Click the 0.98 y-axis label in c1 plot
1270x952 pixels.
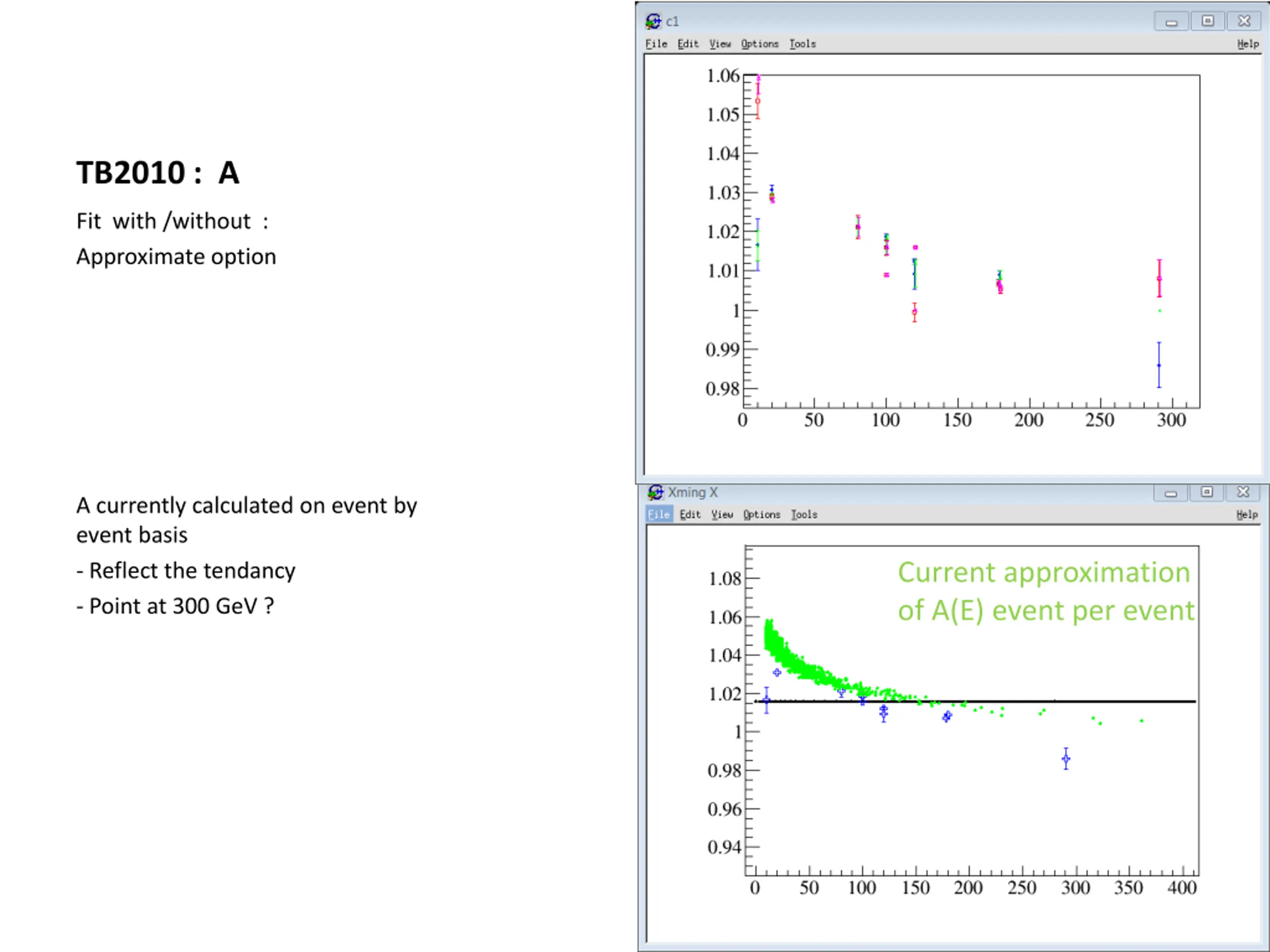pos(722,389)
